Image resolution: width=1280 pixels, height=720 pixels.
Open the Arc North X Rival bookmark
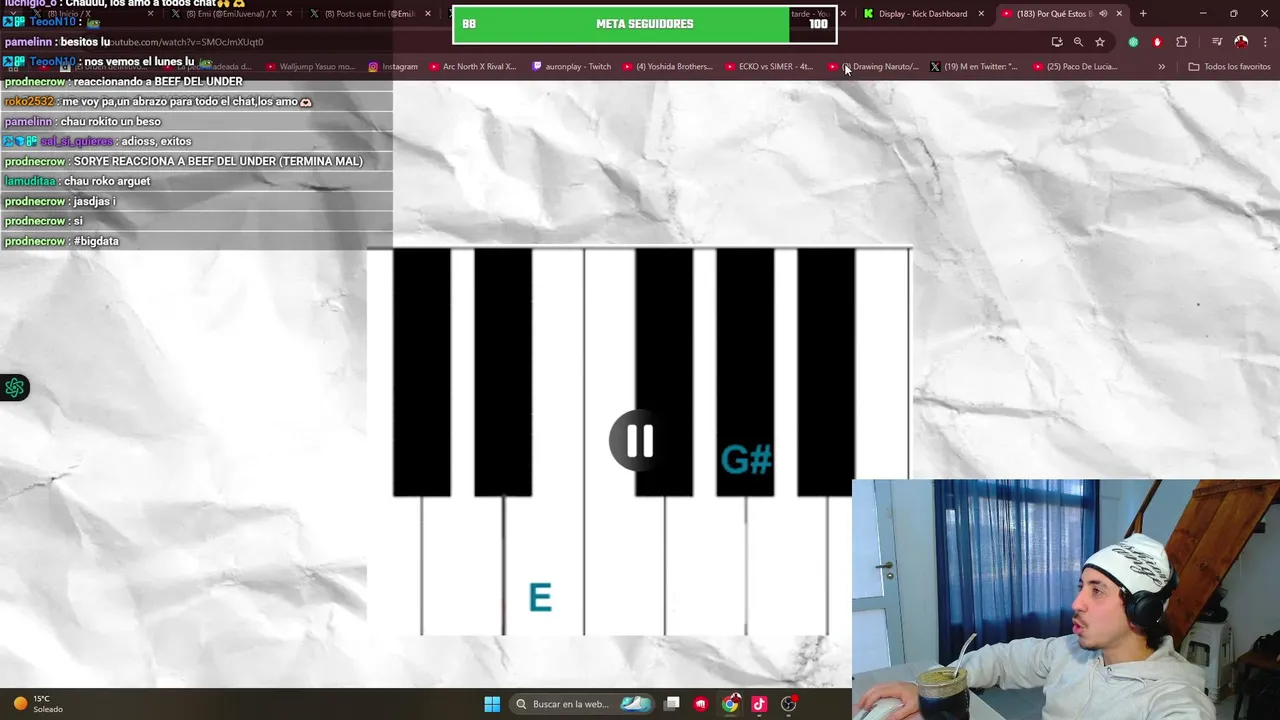(x=473, y=66)
